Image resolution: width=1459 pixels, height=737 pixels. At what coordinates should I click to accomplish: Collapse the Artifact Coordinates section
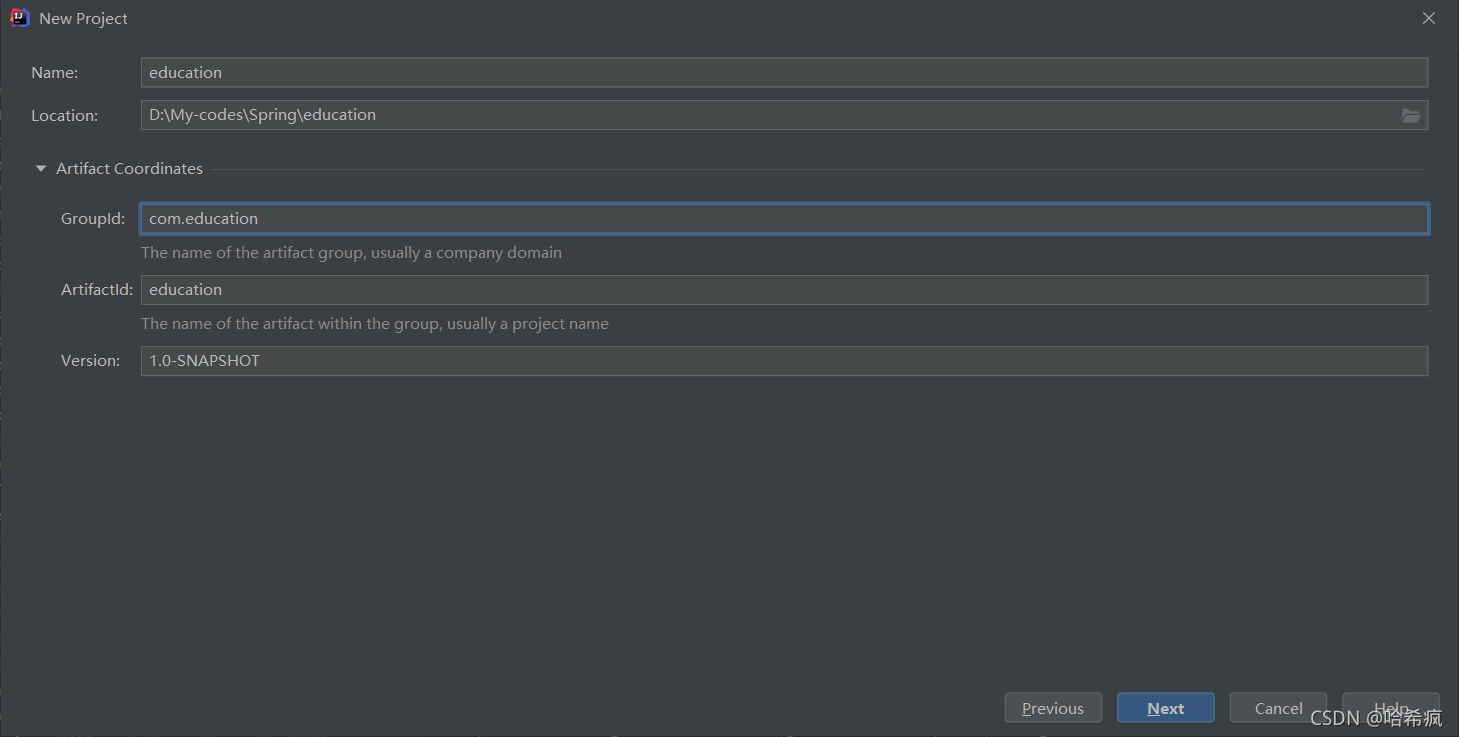click(41, 169)
